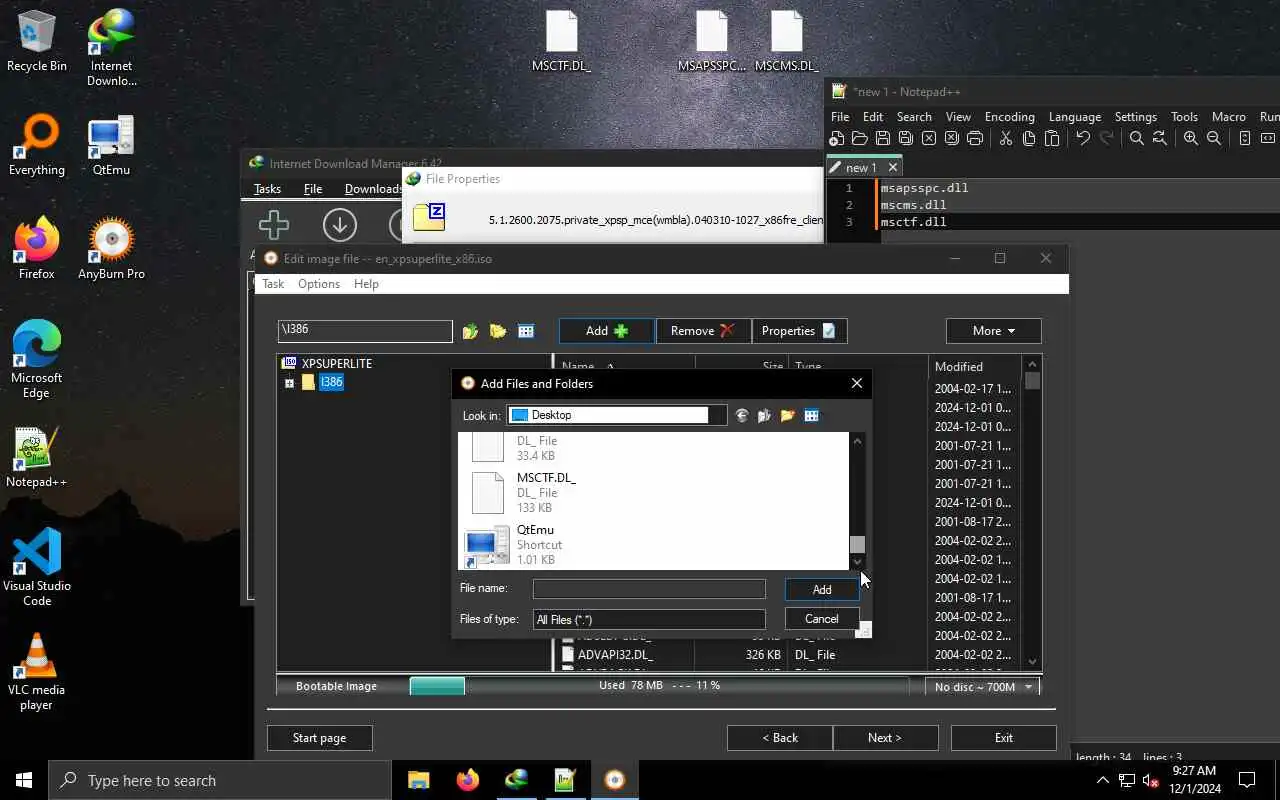Click New file icon in Notepad++ toolbar
Screen dimensions: 1280x800
tap(837, 139)
